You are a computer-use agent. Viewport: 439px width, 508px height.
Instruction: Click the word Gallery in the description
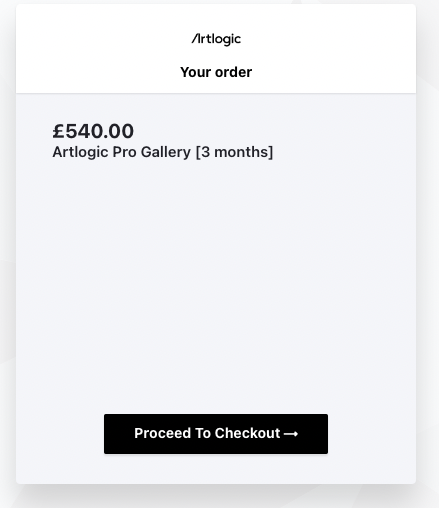tap(166, 152)
